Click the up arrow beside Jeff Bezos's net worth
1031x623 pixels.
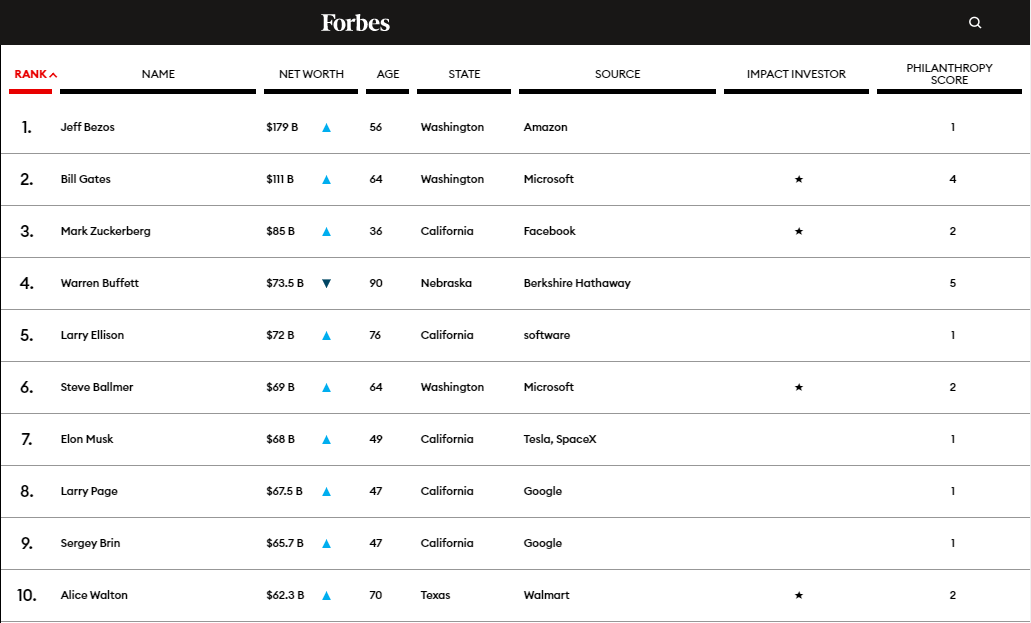[326, 128]
